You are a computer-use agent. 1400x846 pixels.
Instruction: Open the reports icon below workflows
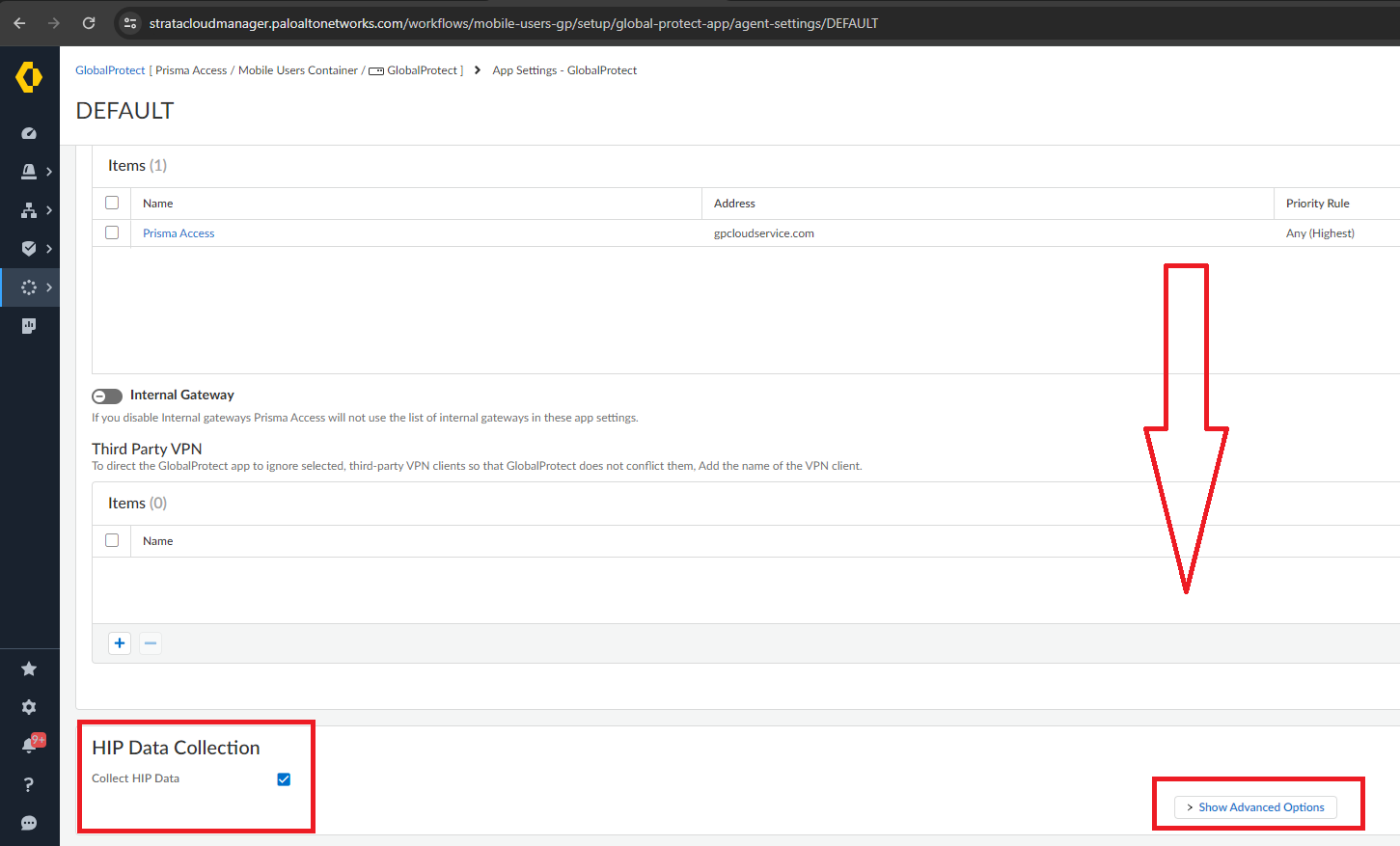[x=29, y=326]
